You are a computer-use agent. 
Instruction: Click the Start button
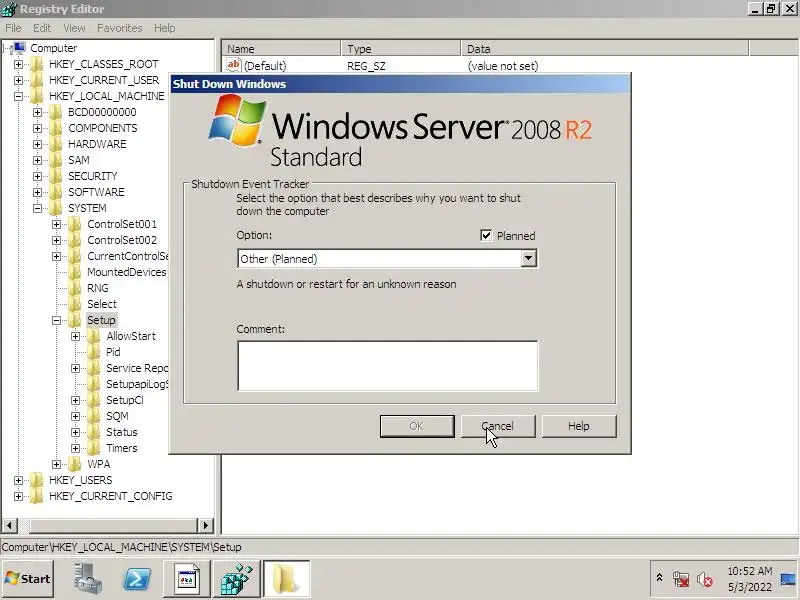tap(28, 579)
